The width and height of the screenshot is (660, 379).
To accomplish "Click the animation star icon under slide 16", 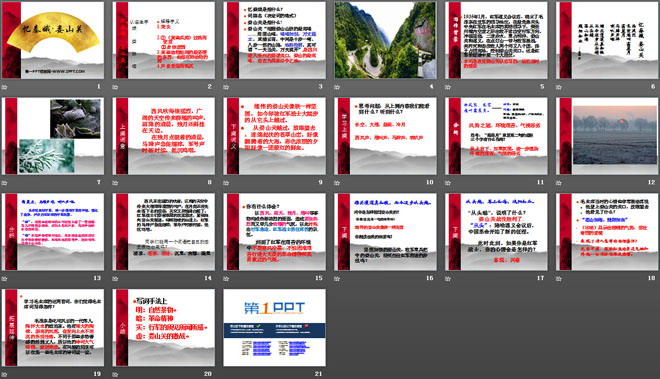I will pos(337,278).
